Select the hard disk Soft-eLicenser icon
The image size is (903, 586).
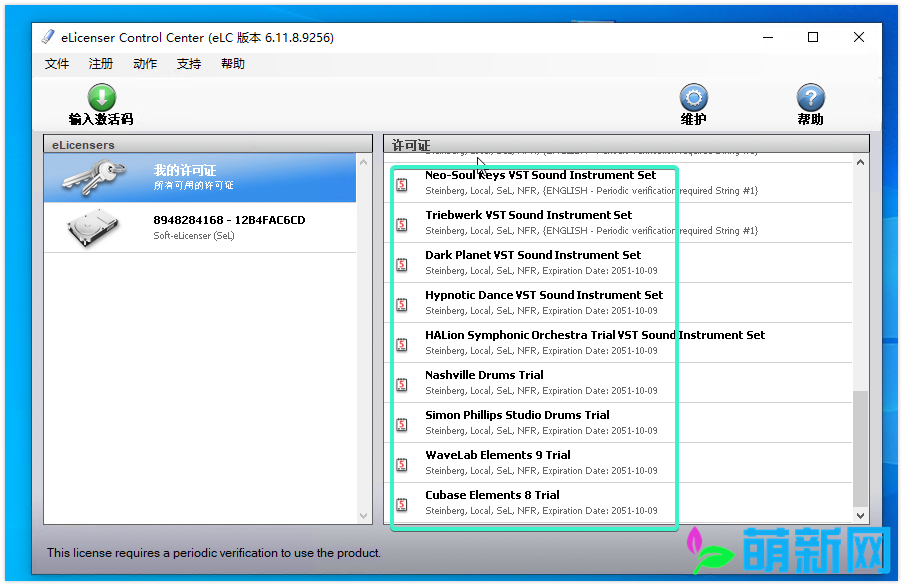coord(93,228)
